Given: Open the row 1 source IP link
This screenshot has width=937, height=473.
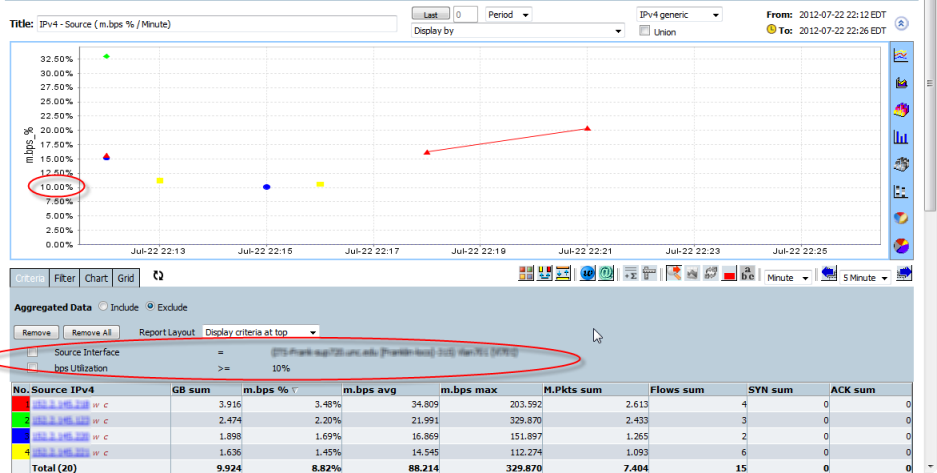Looking at the screenshot, I should [x=60, y=404].
